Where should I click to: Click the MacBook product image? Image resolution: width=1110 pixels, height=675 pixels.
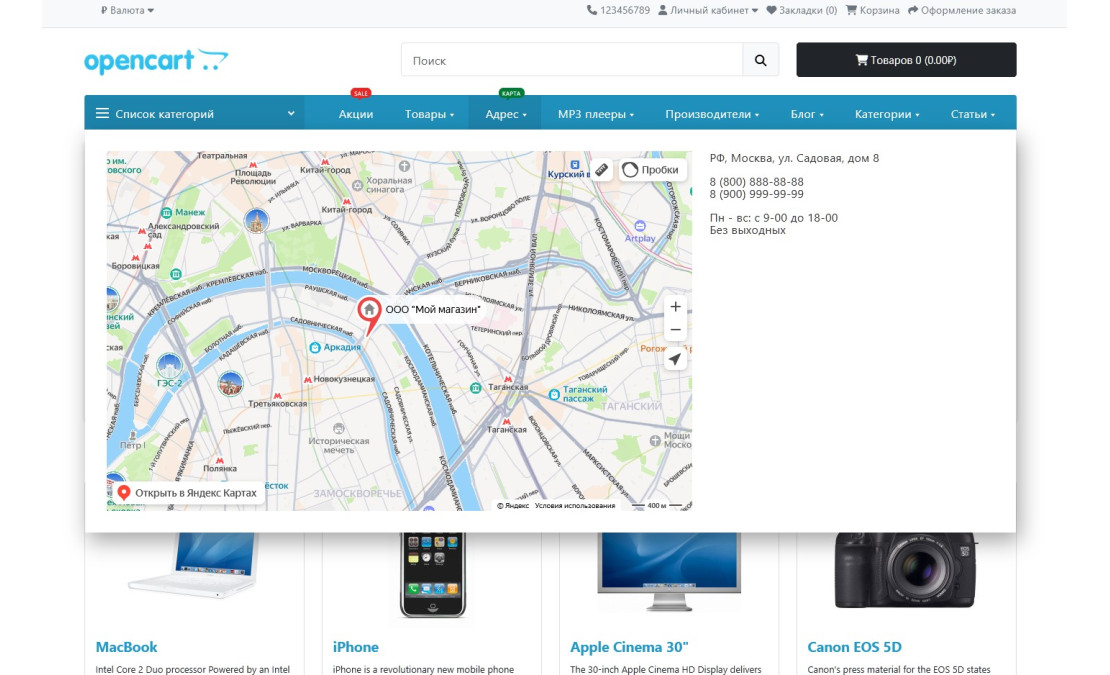click(193, 566)
